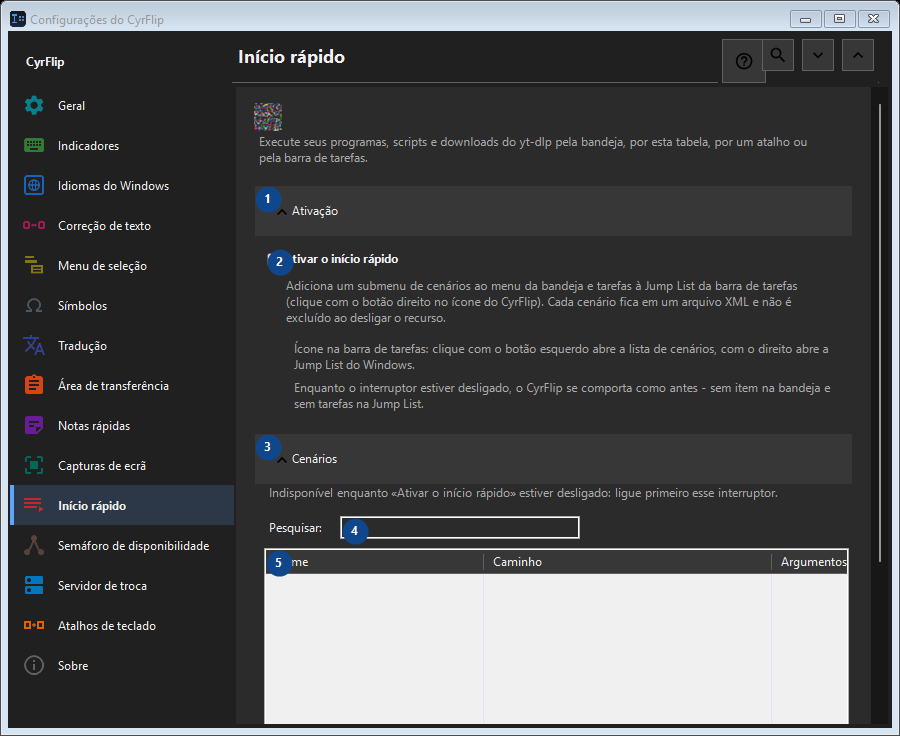Sort scenarios by the Caminho column
Screen dimensions: 900x736
pyautogui.click(x=627, y=561)
